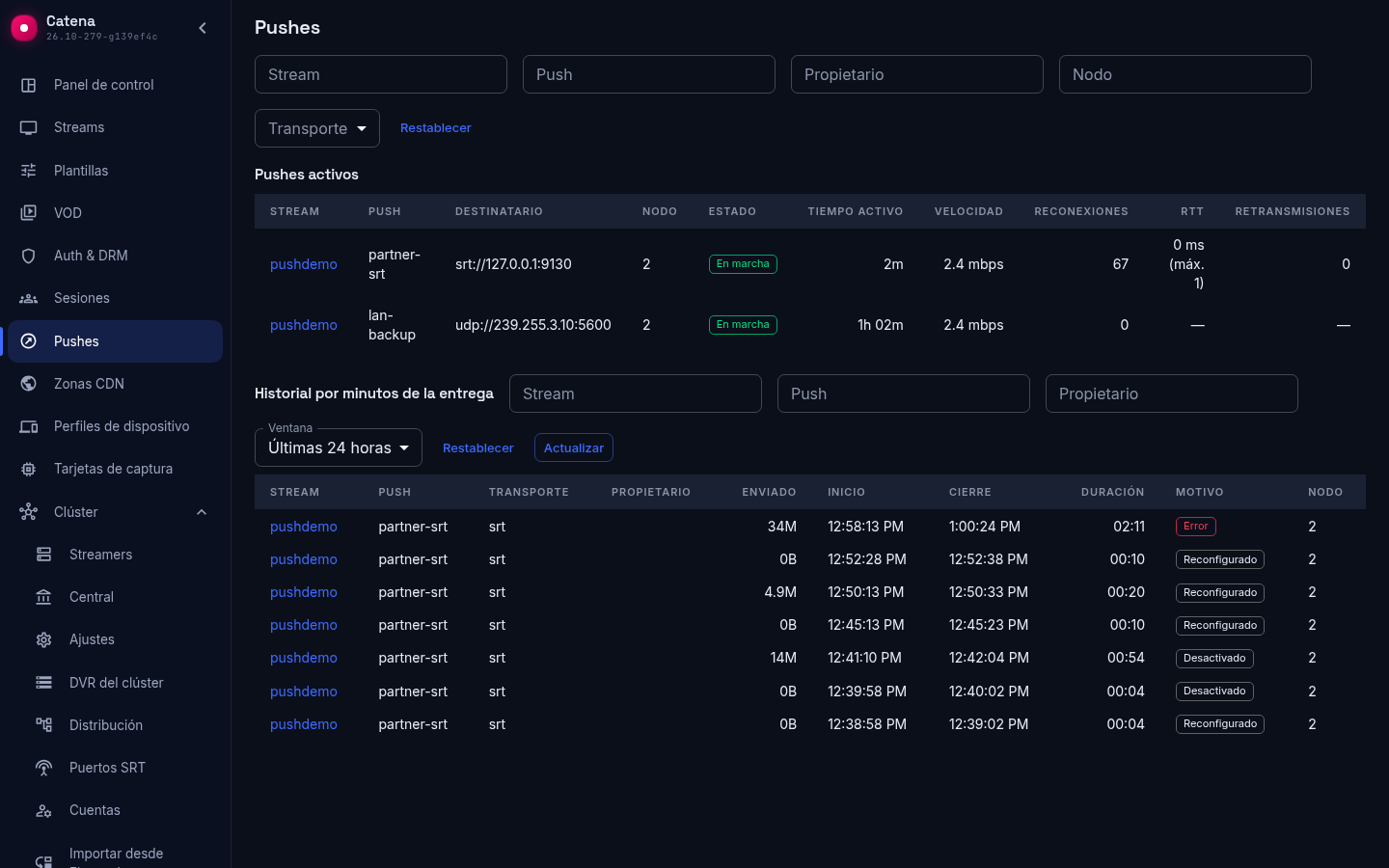Focus the top Stream filter field
The image size is (1389, 868).
point(381,74)
